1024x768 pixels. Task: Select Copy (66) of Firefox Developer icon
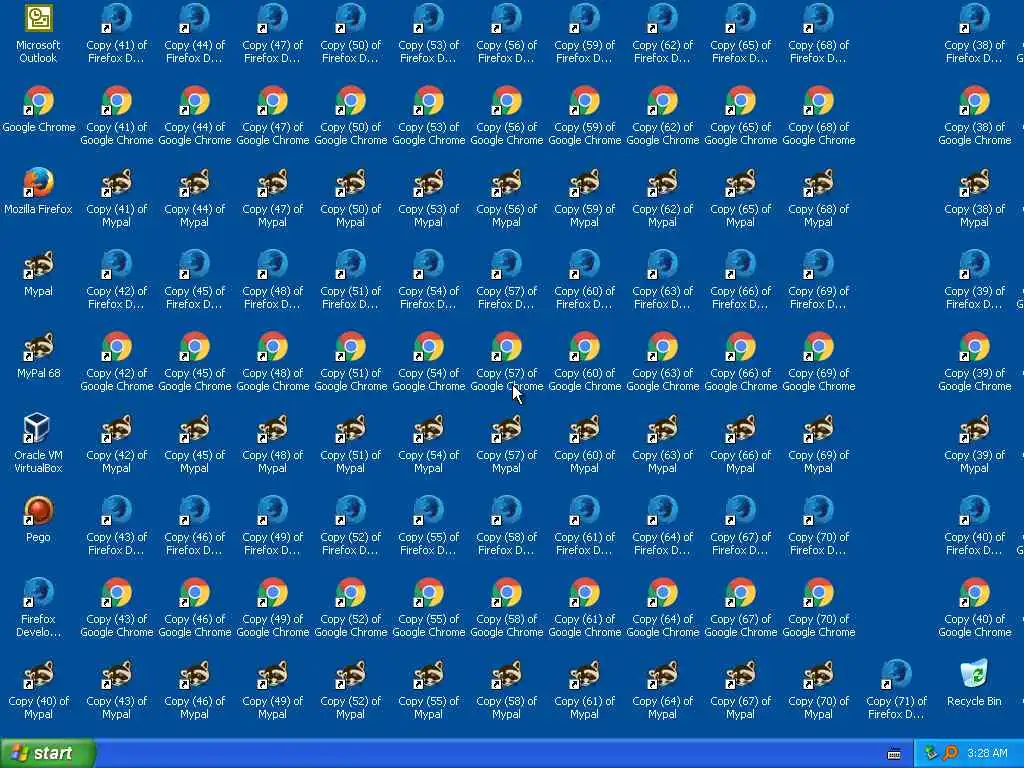click(741, 265)
